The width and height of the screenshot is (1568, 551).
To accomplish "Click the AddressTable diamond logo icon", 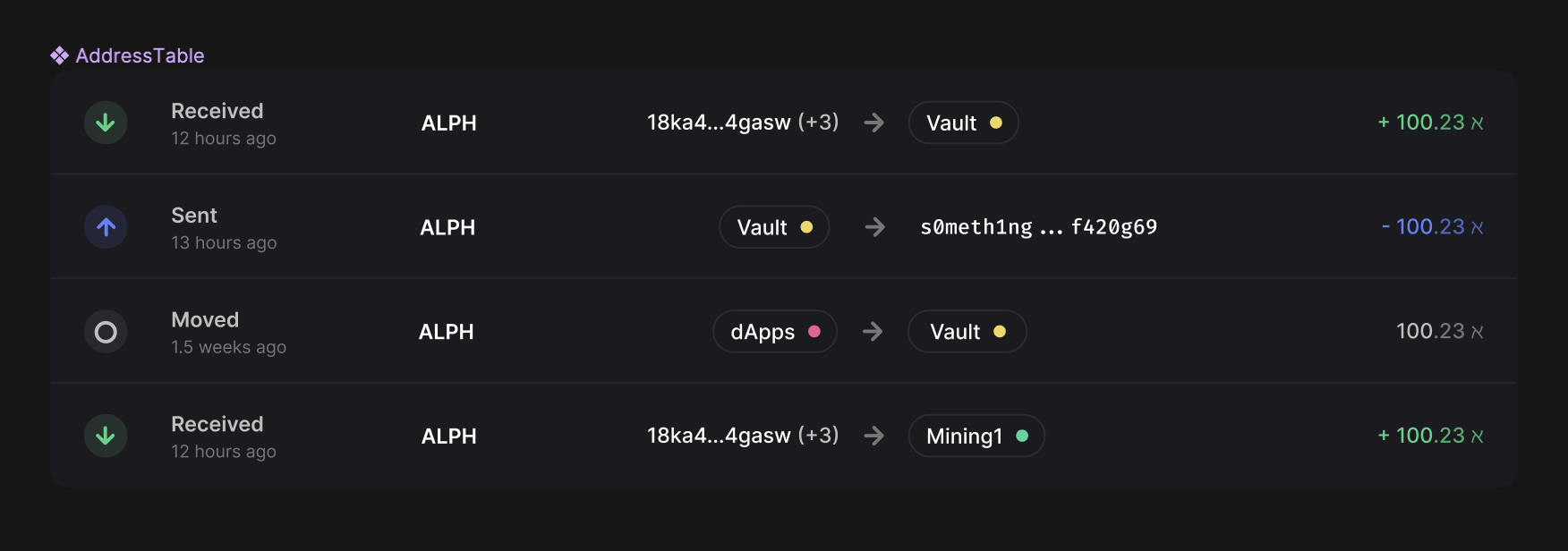I will tap(59, 55).
